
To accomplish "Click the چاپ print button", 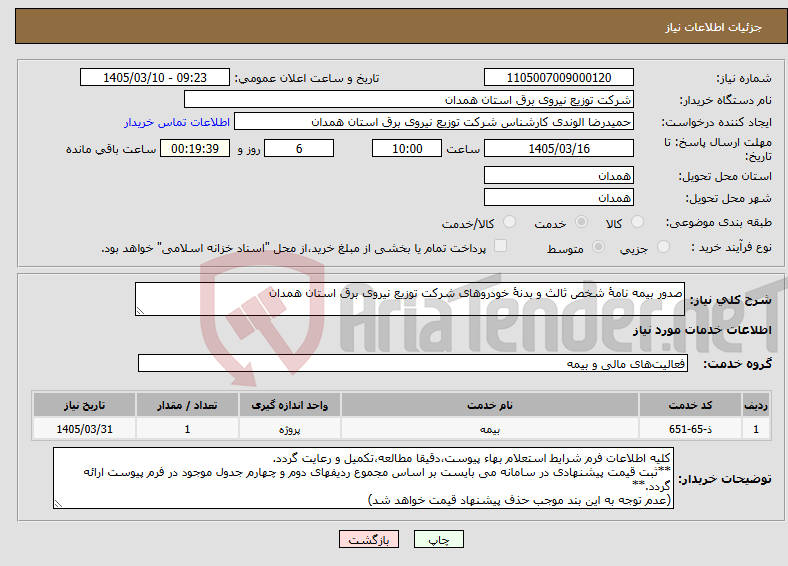I will 439,539.
